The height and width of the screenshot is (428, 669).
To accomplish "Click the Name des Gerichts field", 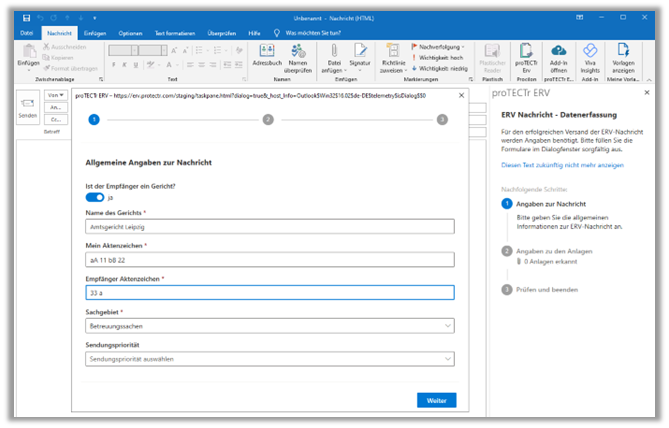I will pos(270,227).
